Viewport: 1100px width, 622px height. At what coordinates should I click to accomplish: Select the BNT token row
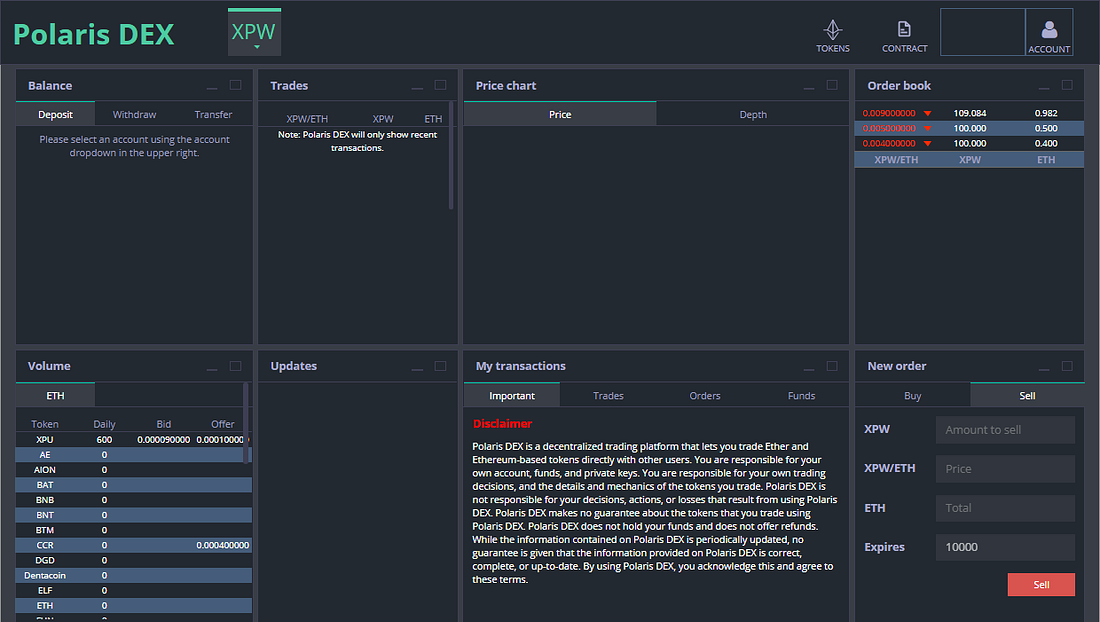[133, 515]
